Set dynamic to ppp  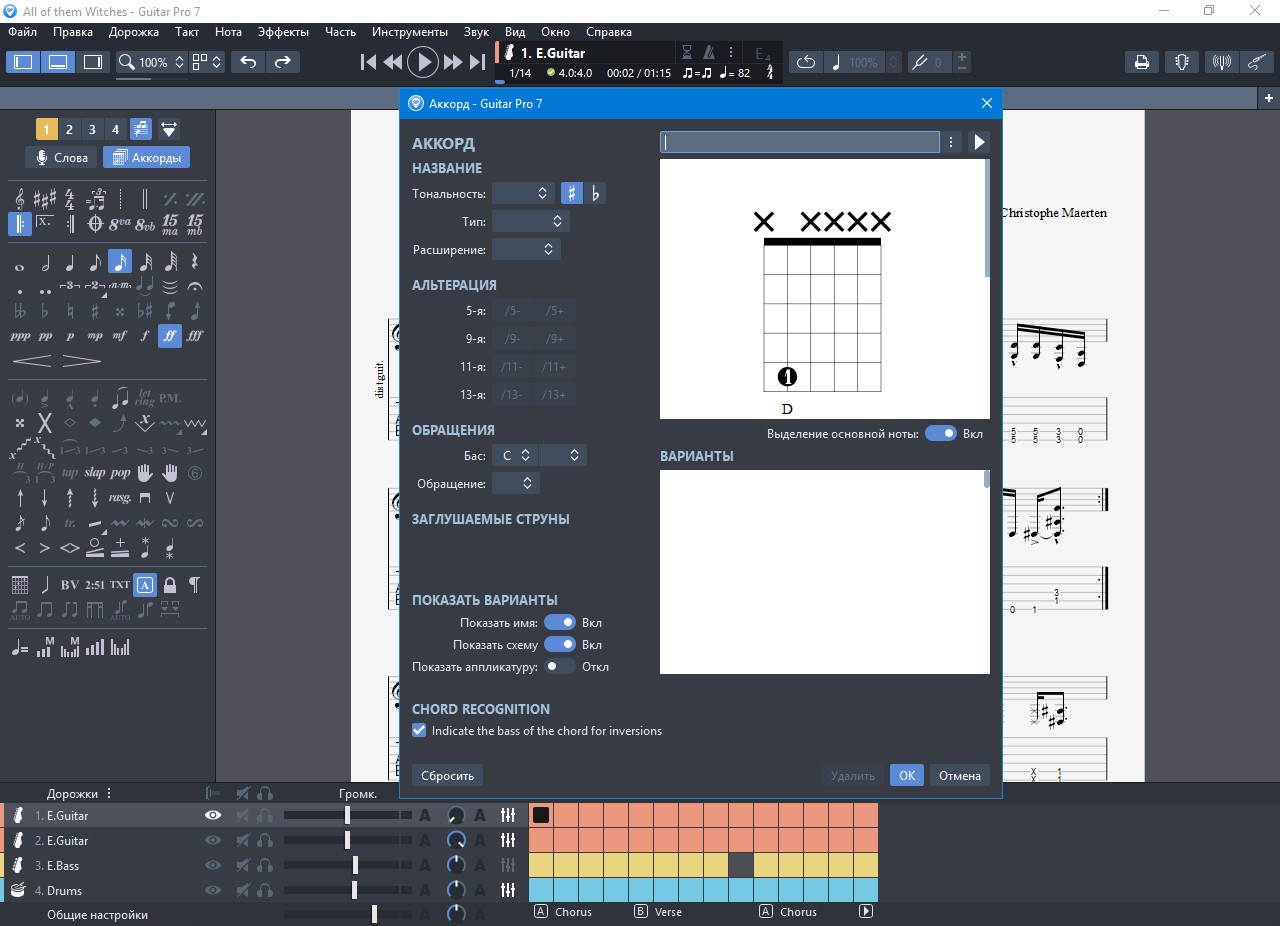(x=20, y=336)
